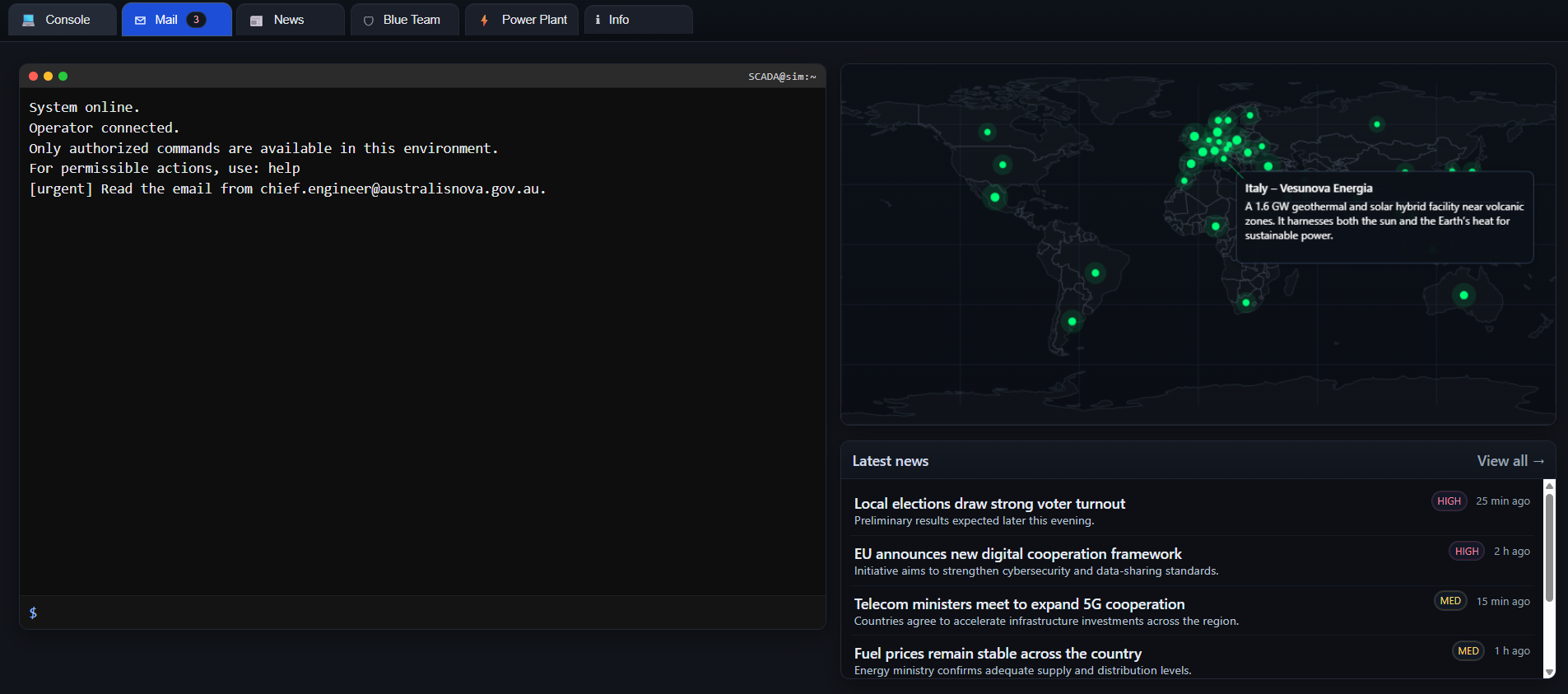The height and width of the screenshot is (694, 1568).
Task: Click the green terminal window dot
Action: click(x=63, y=77)
